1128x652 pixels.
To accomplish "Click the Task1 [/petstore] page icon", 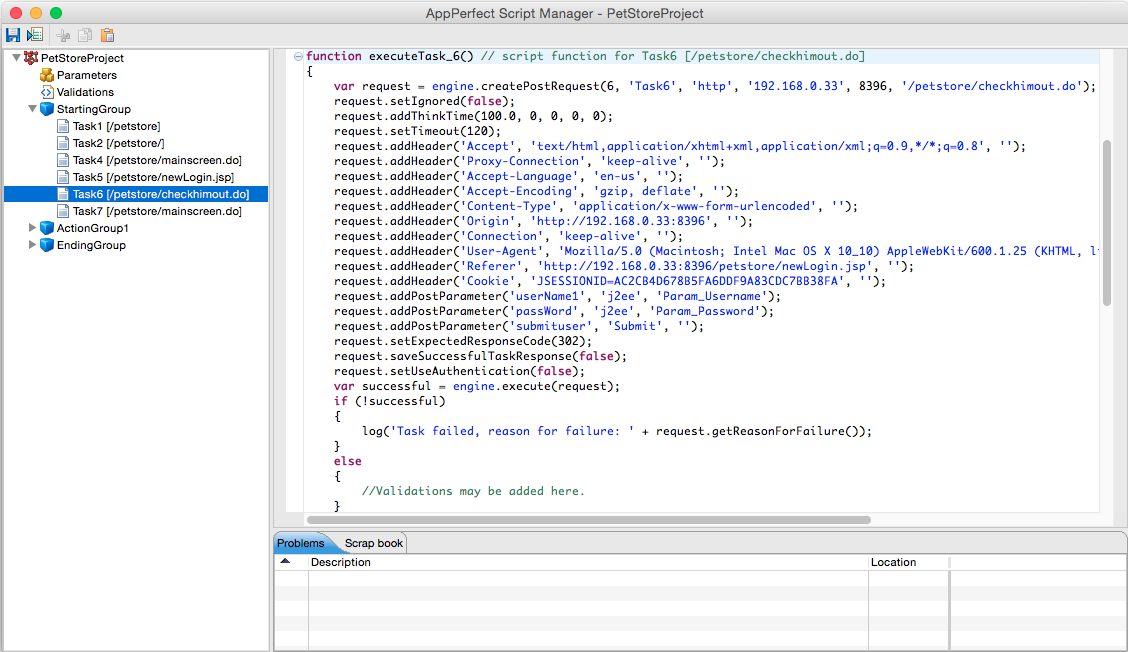I will 63,126.
